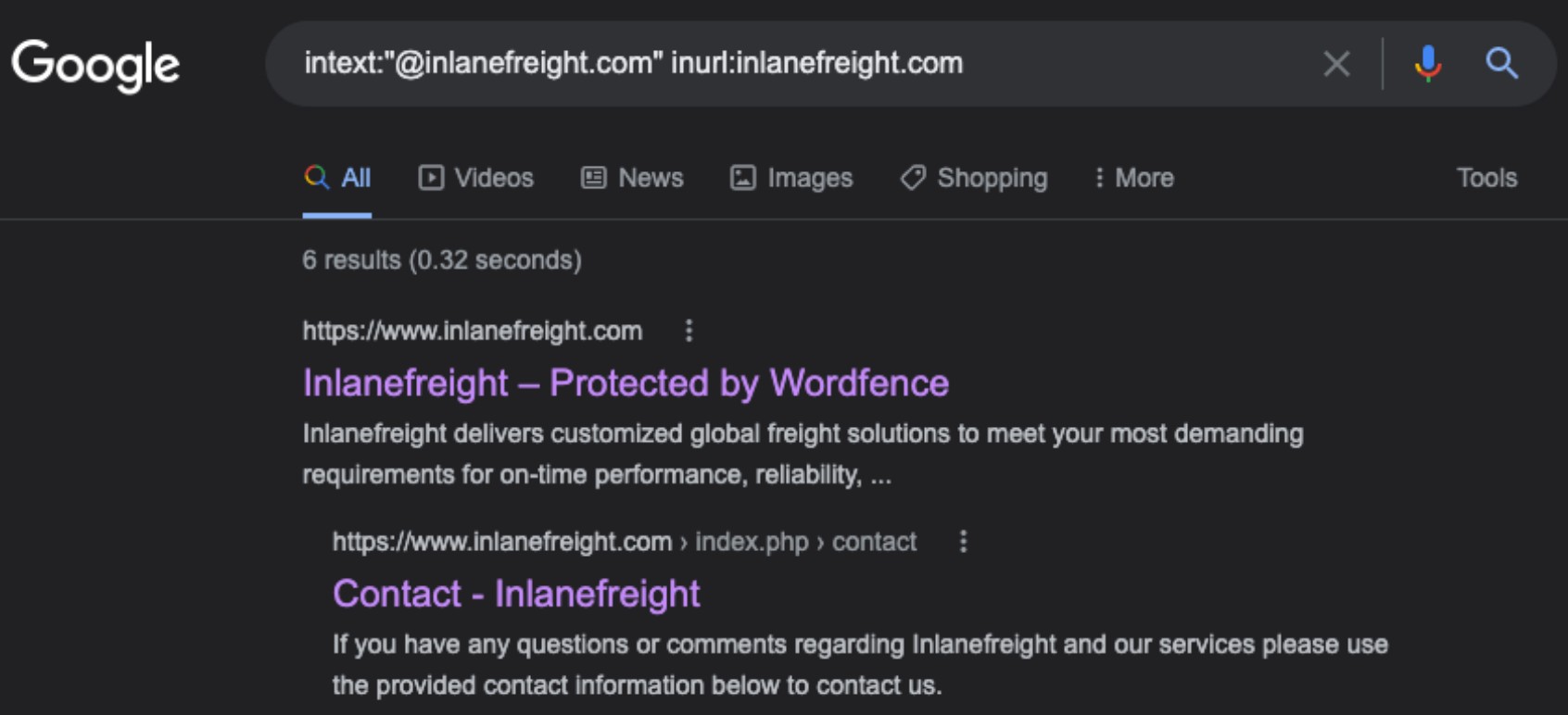Click the https://www.inlanefreight.com URL above first result
The height and width of the screenshot is (715, 1568).
tap(473, 331)
